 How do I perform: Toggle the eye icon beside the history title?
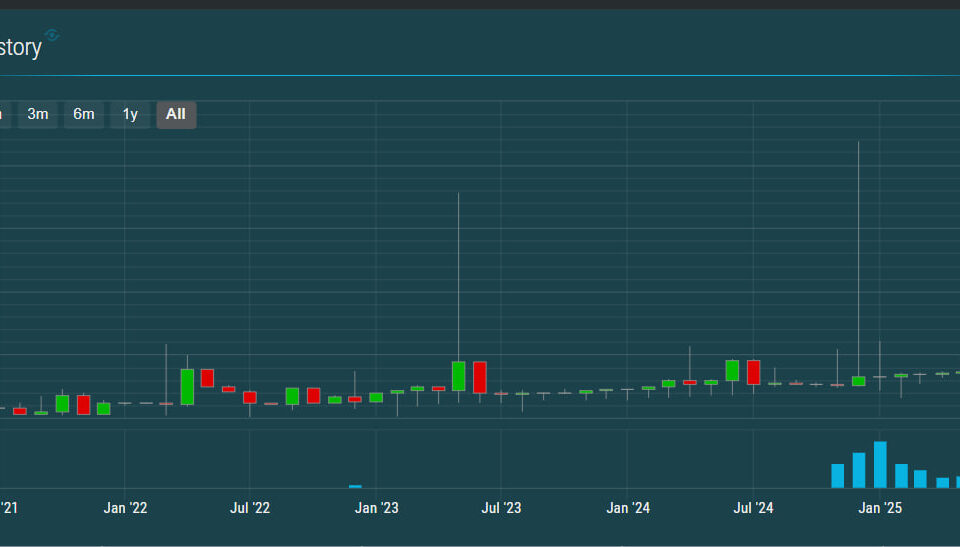point(52,35)
